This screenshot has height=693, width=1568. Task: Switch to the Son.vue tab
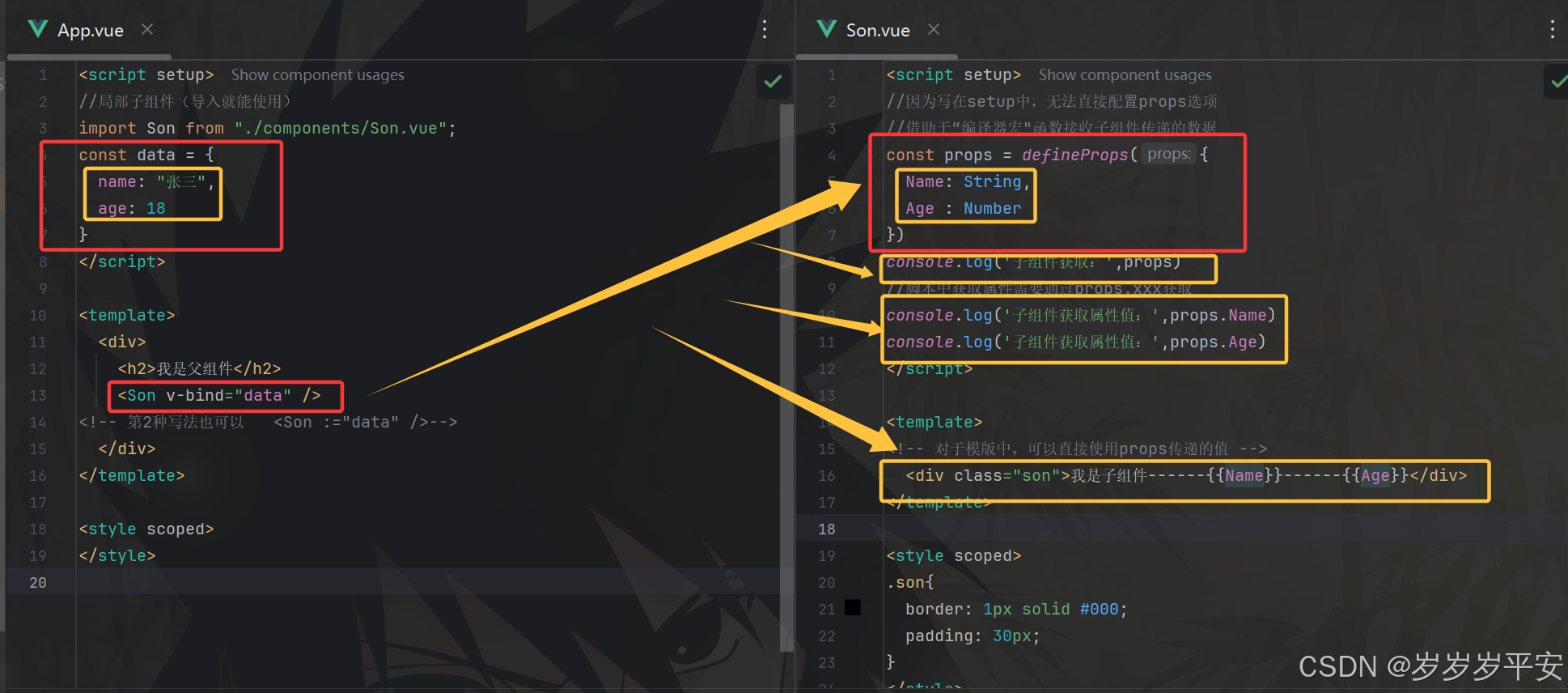pyautogui.click(x=878, y=30)
